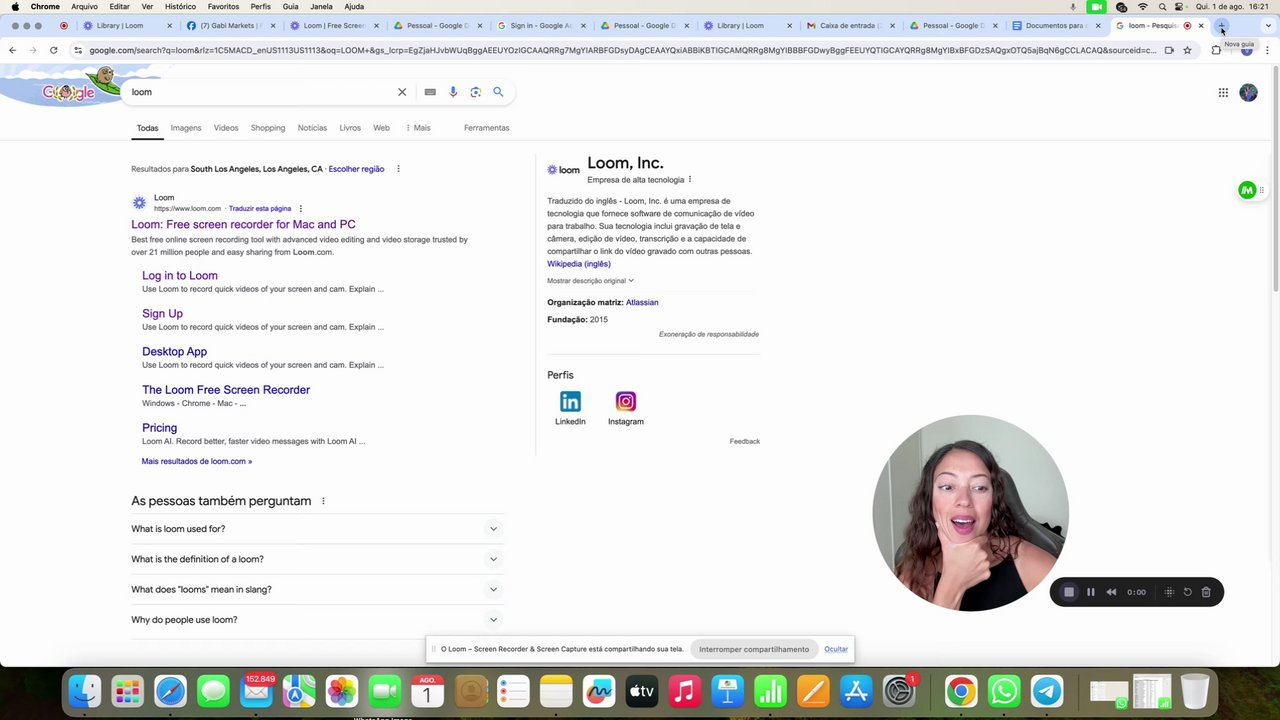Open the Instagram profile for Loom
This screenshot has height=720, width=1280.
(626, 408)
